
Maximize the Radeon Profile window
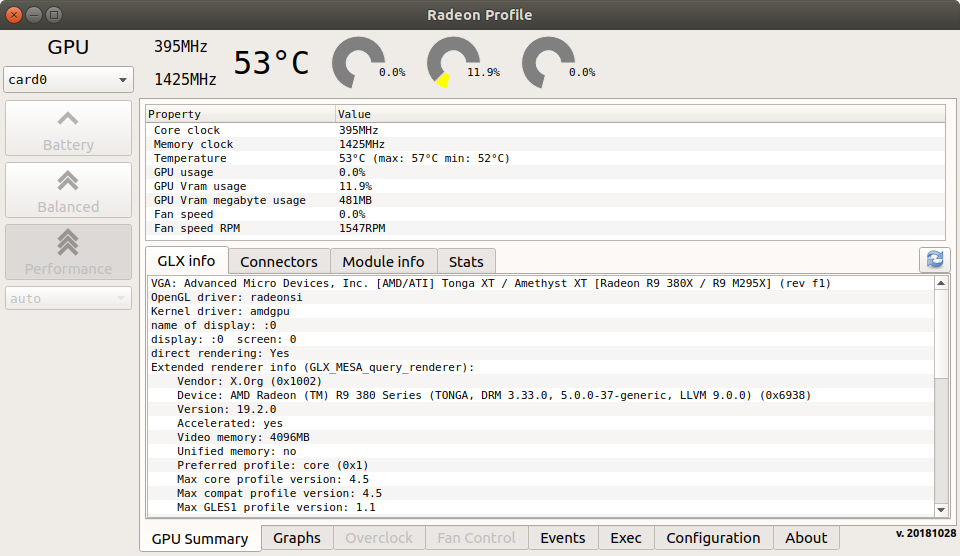[54, 15]
